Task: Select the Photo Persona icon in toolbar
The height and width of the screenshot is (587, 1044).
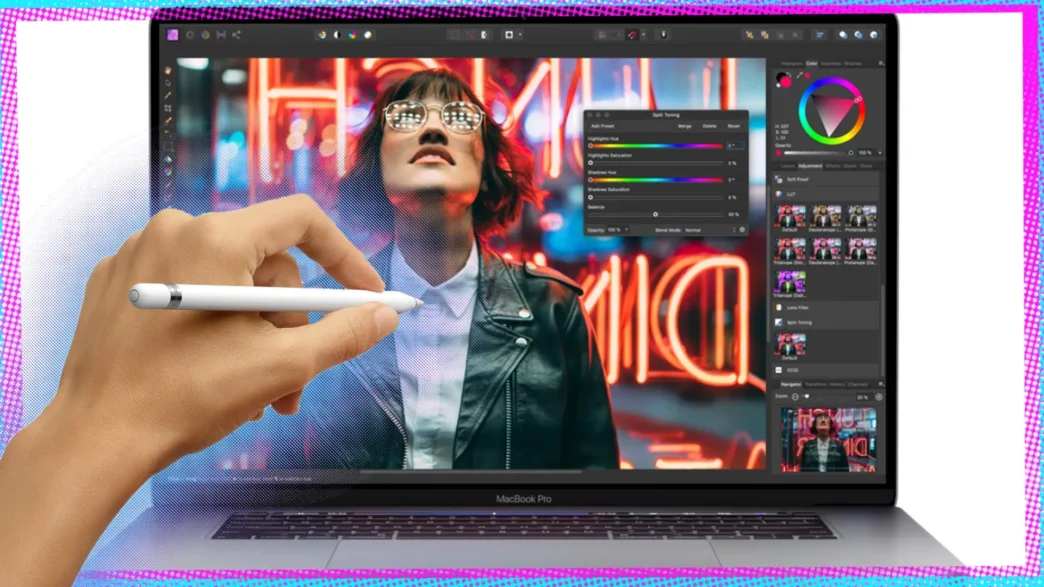Action: click(172, 35)
